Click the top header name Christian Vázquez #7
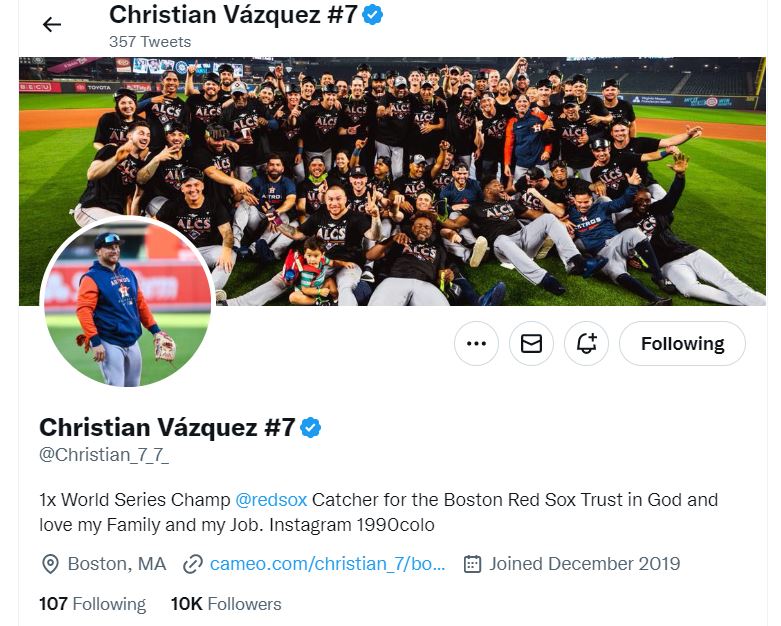Viewport: 781px width, 626px height. (232, 15)
